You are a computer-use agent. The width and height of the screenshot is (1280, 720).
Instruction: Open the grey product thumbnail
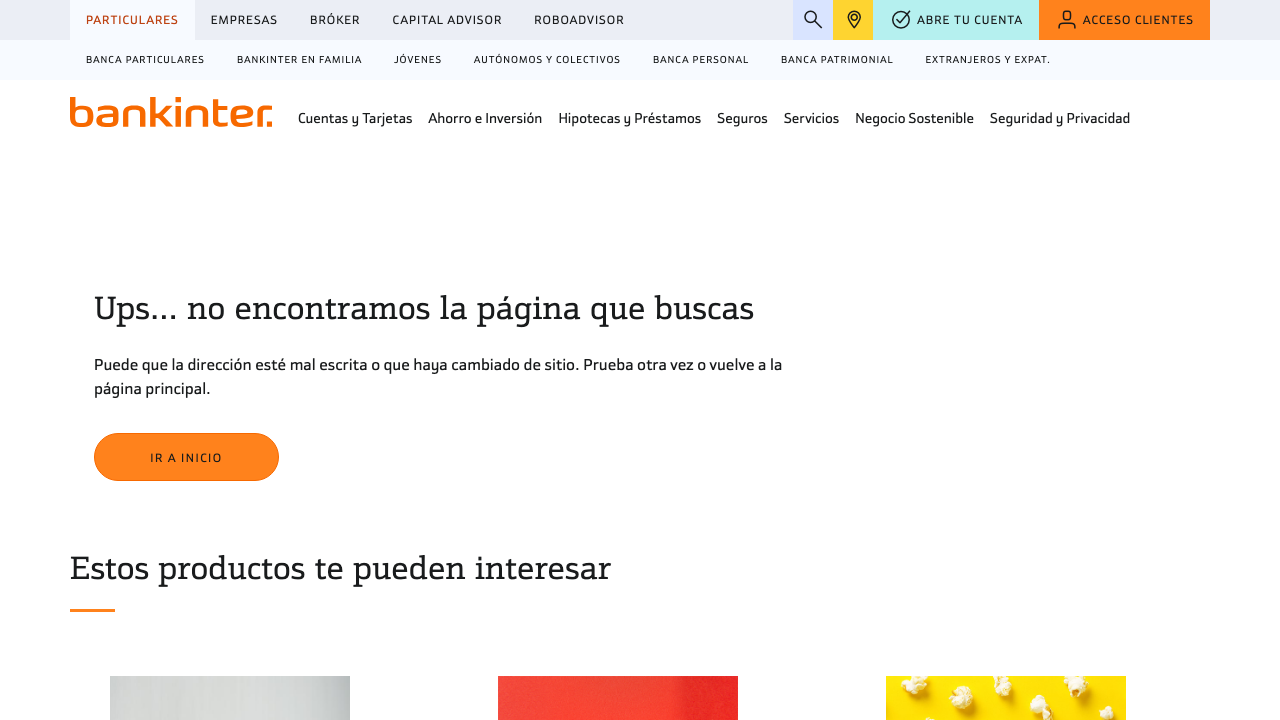230,698
